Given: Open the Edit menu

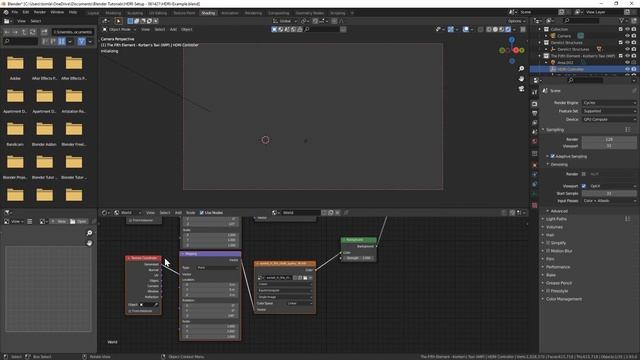Looking at the screenshot, I should (26, 12).
